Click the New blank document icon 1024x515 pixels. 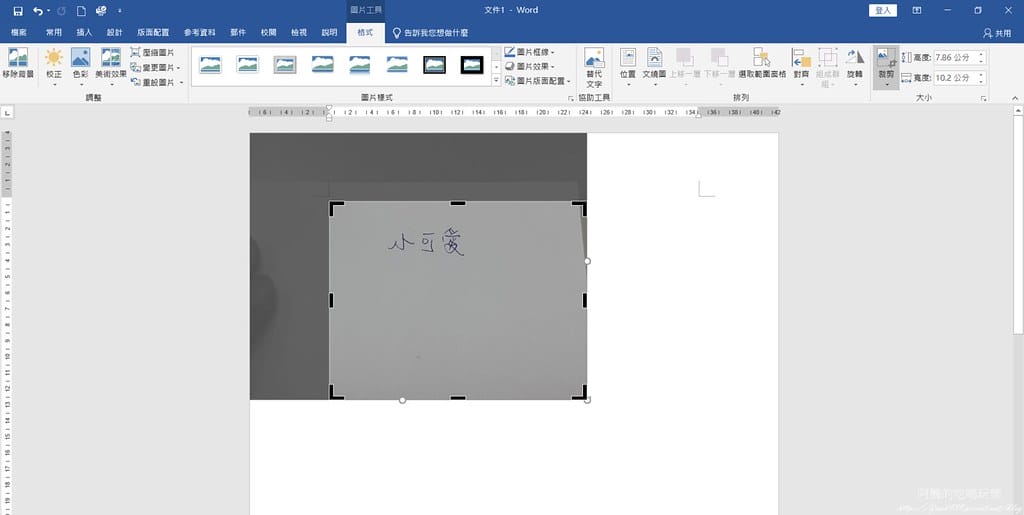[x=81, y=10]
